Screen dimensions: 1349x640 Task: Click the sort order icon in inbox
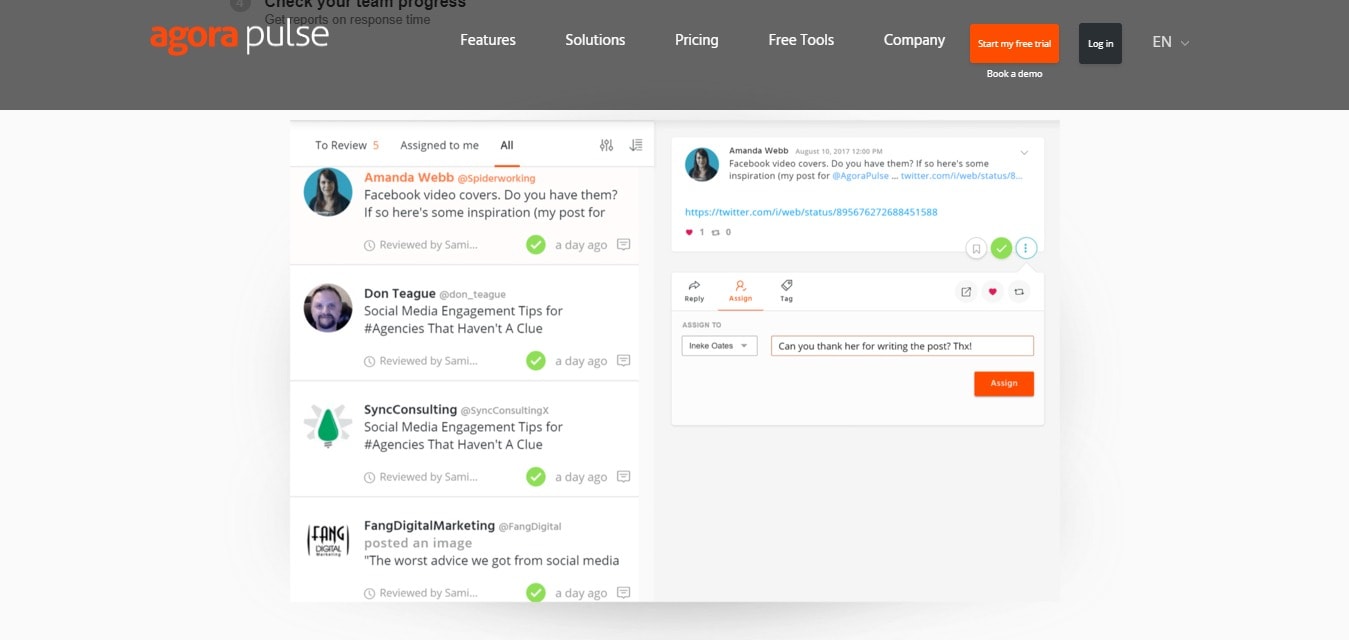click(636, 145)
